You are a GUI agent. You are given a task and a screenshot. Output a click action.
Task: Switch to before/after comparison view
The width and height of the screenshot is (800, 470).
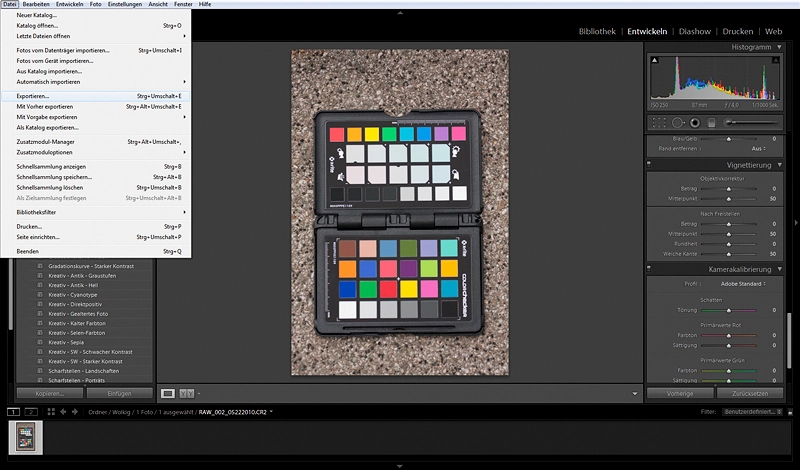pos(187,393)
